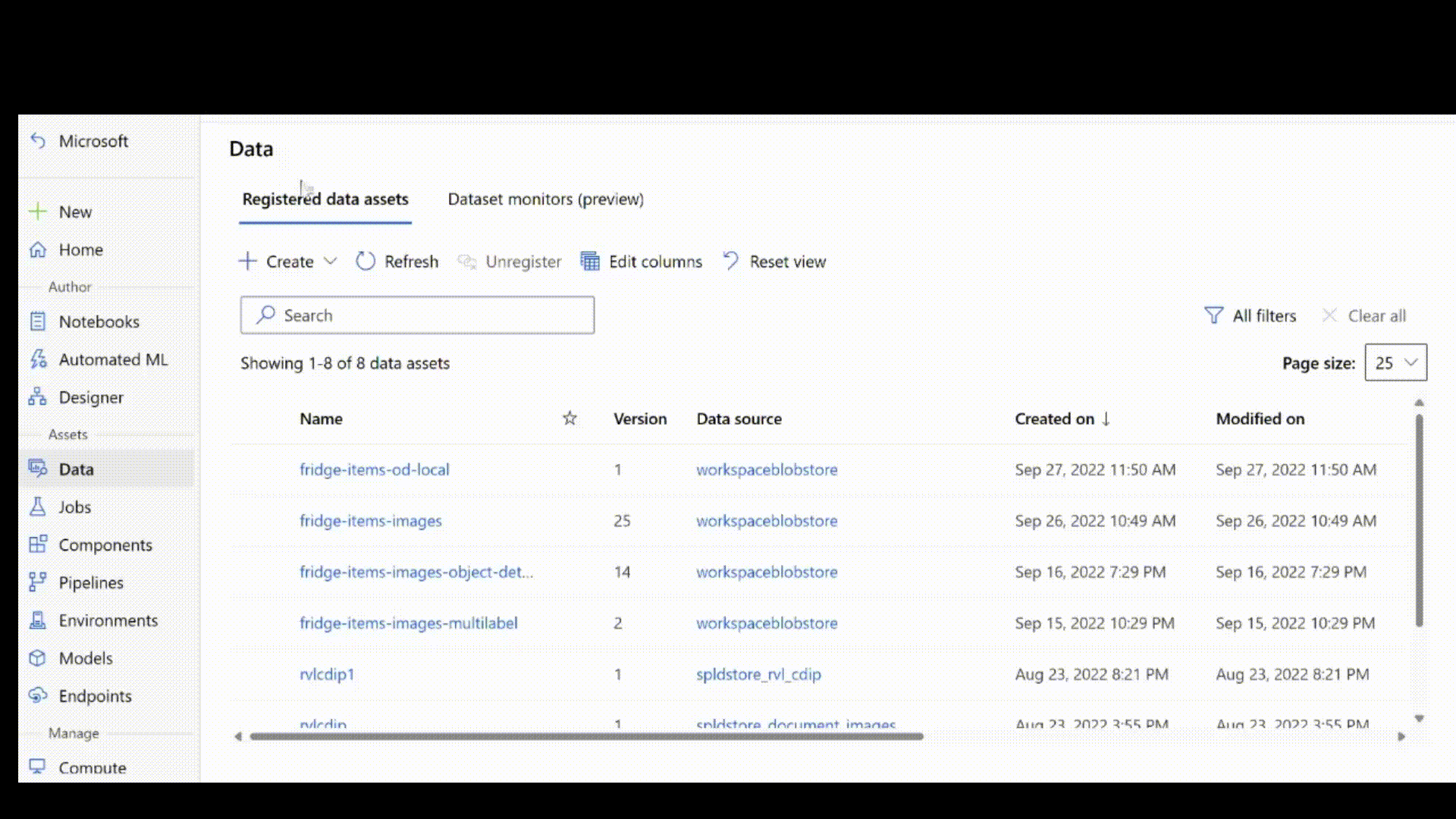Click Refresh data assets button

397,261
